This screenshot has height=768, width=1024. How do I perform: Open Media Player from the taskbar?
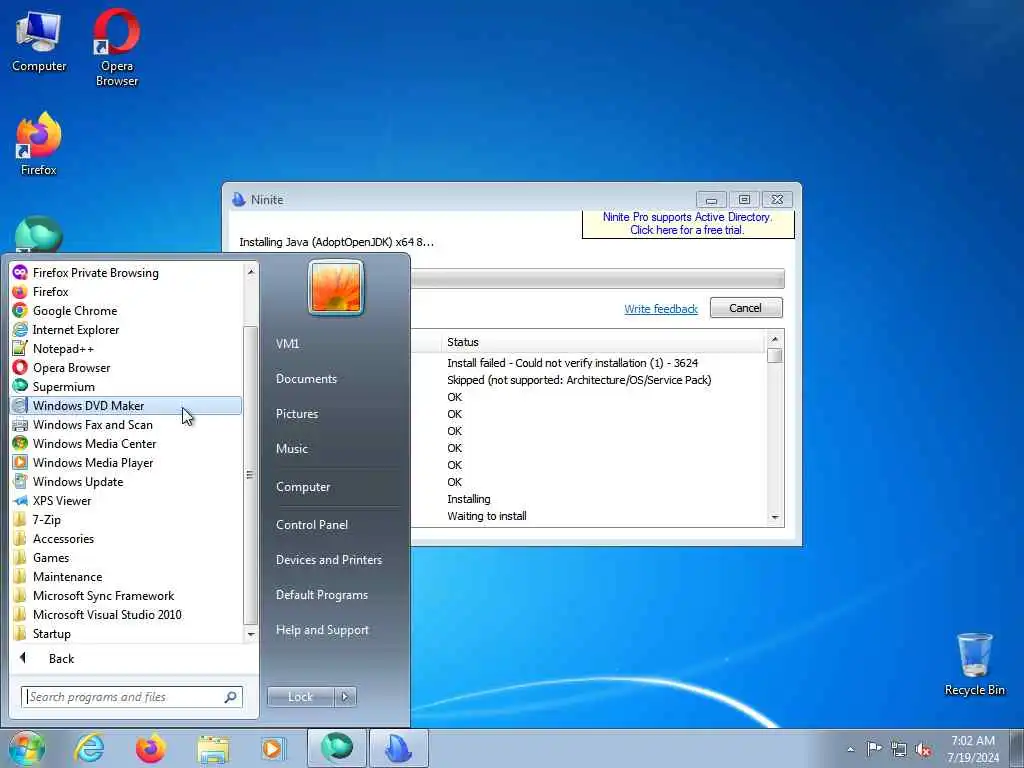tap(272, 748)
